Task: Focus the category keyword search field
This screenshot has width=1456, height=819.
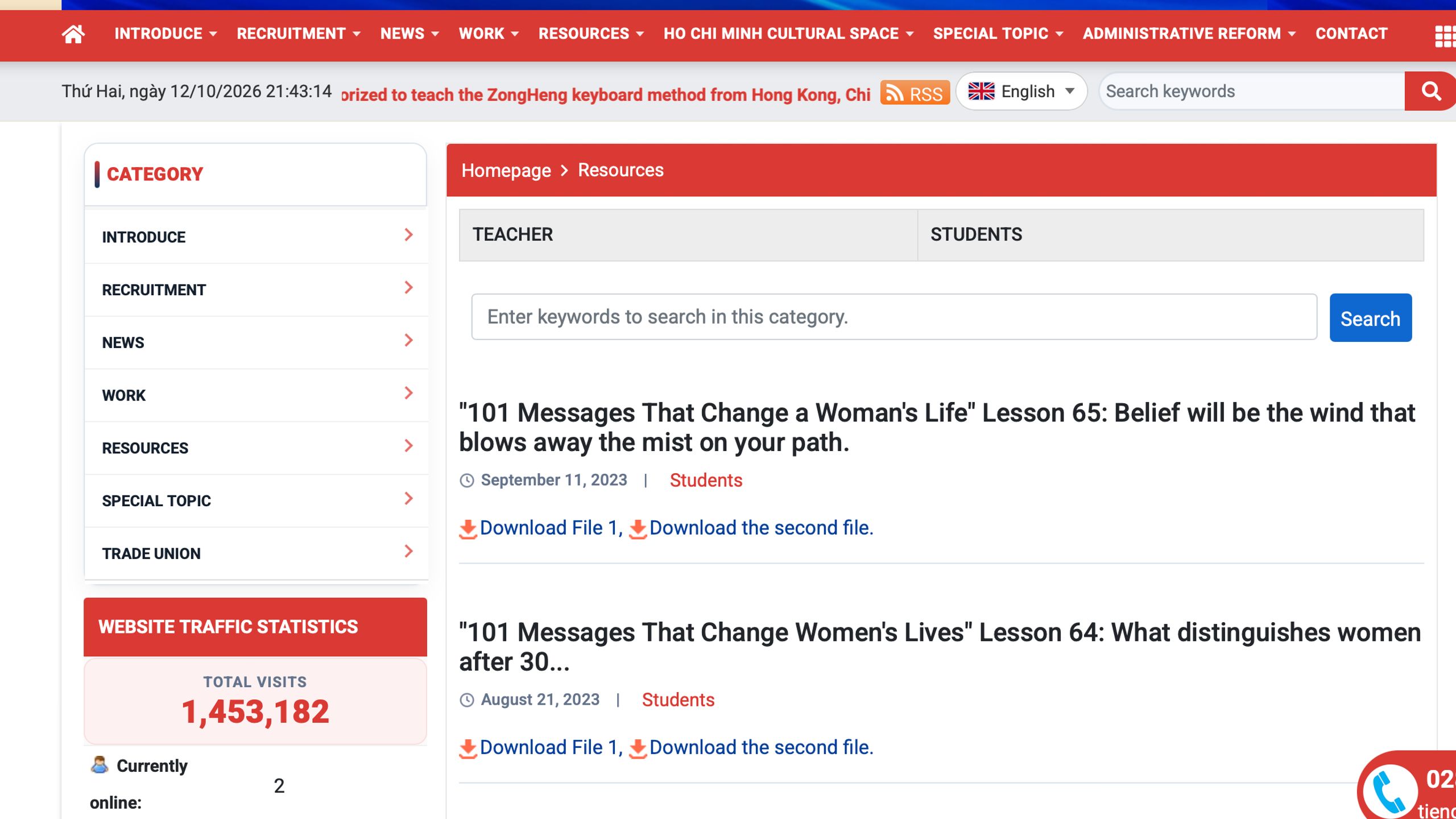Action: coord(894,317)
